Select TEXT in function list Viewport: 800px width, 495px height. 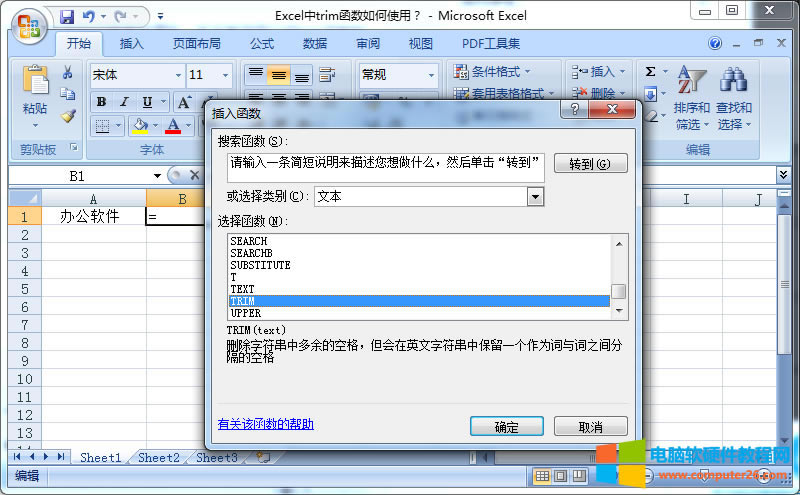242,289
